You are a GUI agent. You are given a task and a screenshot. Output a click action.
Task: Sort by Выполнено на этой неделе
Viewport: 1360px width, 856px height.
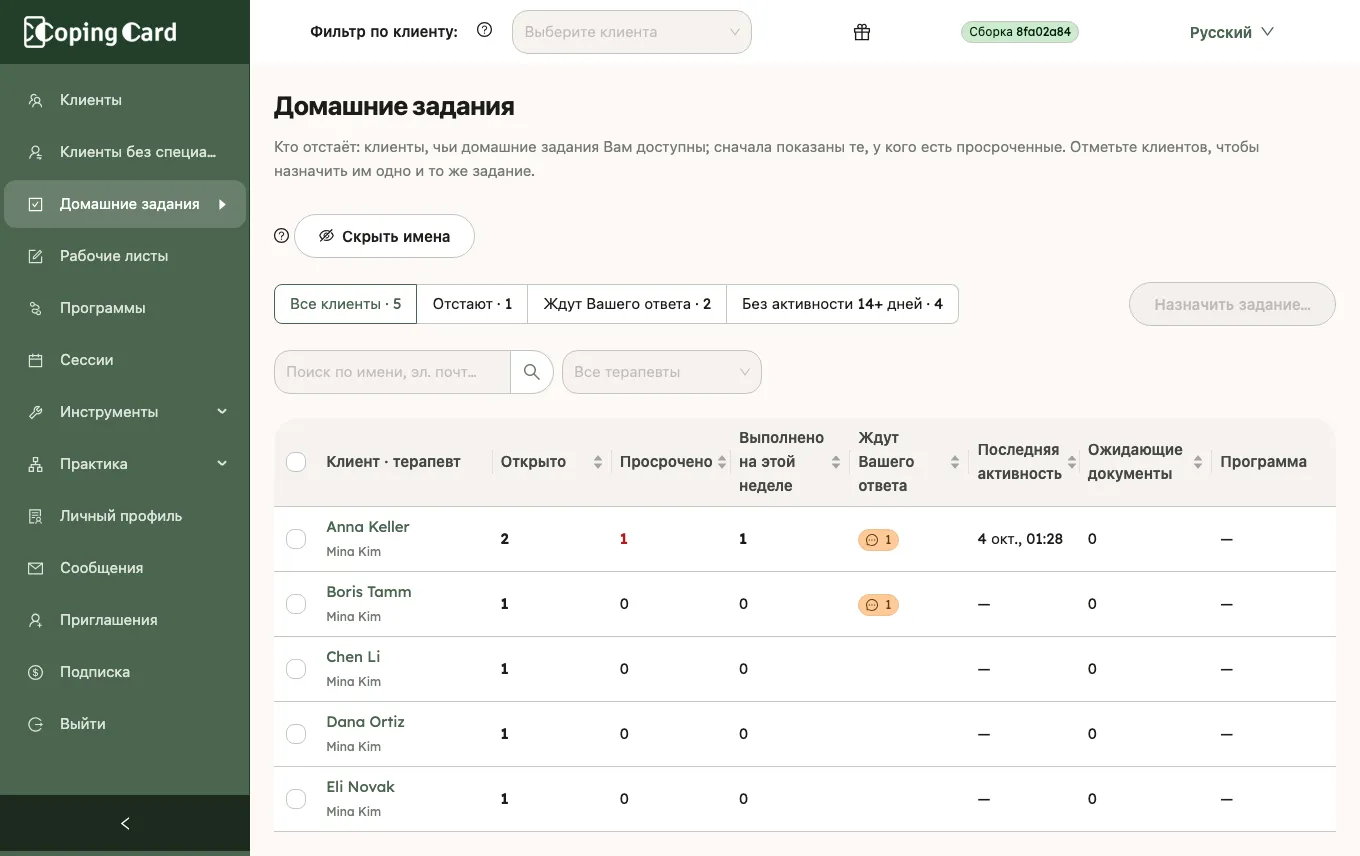coord(836,462)
